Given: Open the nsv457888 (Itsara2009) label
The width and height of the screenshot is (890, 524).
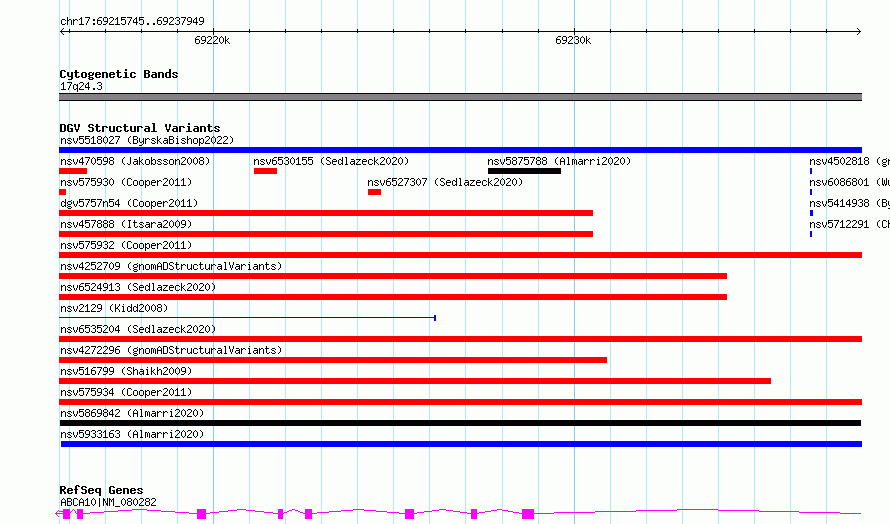Looking at the screenshot, I should pyautogui.click(x=126, y=224).
